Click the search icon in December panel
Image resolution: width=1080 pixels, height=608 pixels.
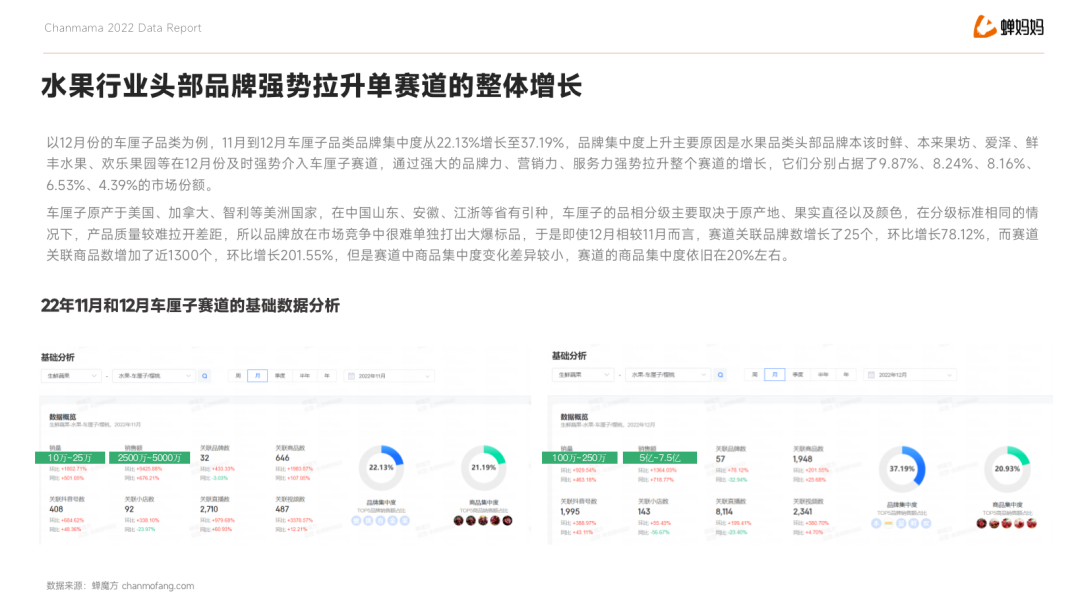(x=720, y=375)
